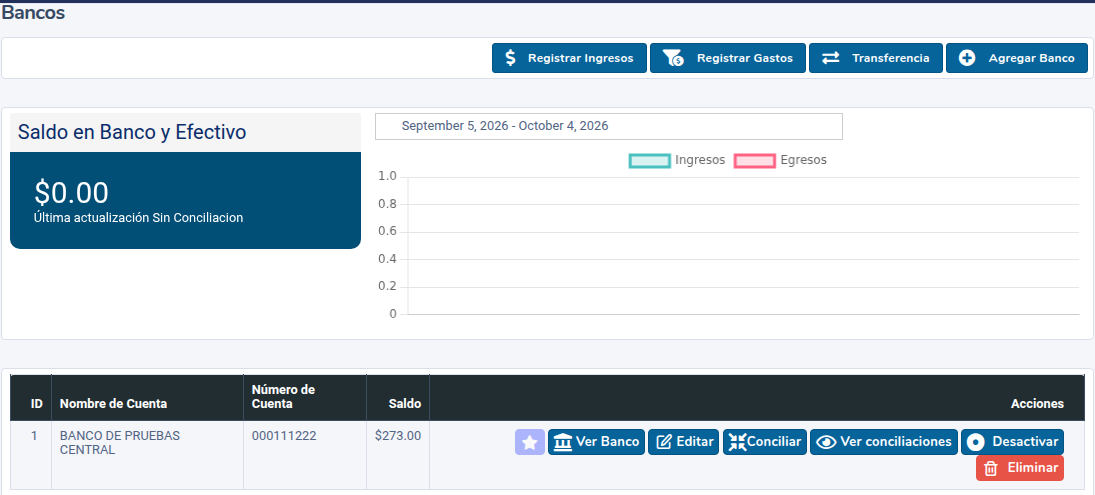Viewport: 1095px width, 495px height.
Task: Click the Ingresos legend label
Action: tap(700, 160)
